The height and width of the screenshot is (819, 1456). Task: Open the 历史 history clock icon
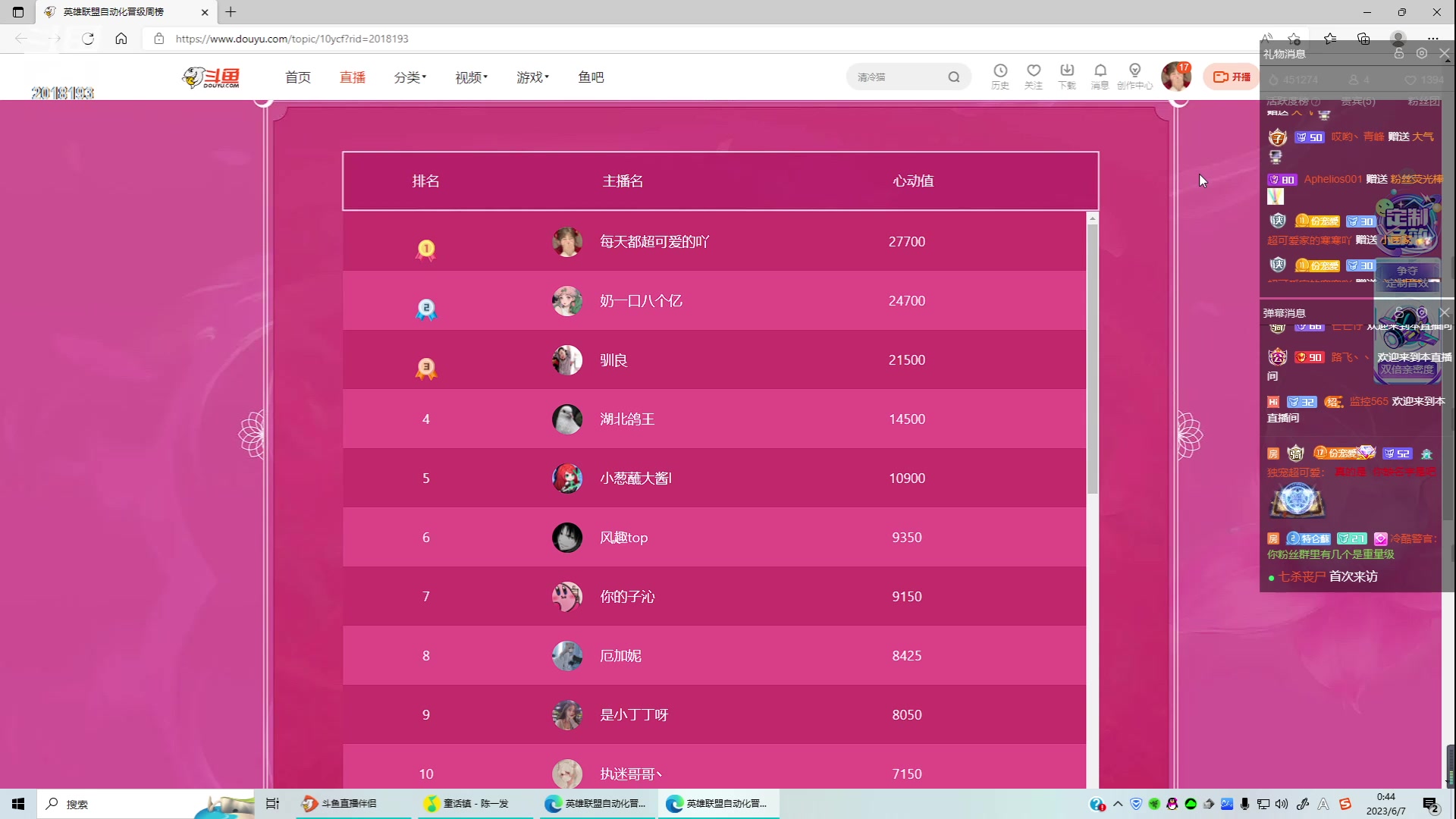click(x=1000, y=77)
